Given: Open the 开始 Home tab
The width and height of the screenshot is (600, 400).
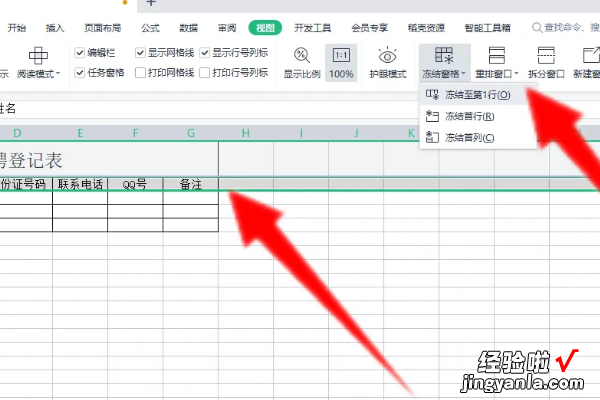Looking at the screenshot, I should point(17,28).
